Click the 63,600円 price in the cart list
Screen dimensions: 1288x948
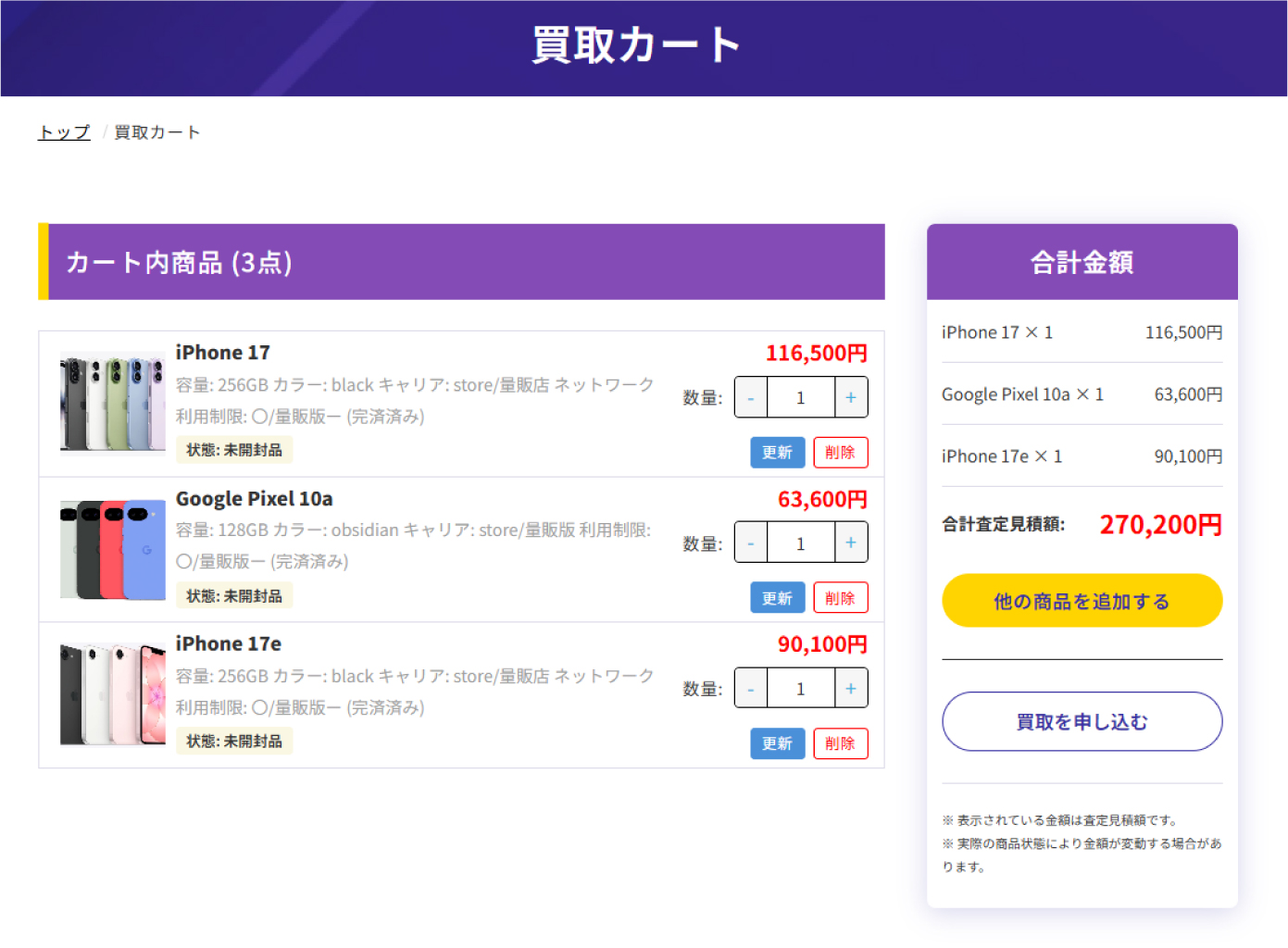pyautogui.click(x=823, y=499)
